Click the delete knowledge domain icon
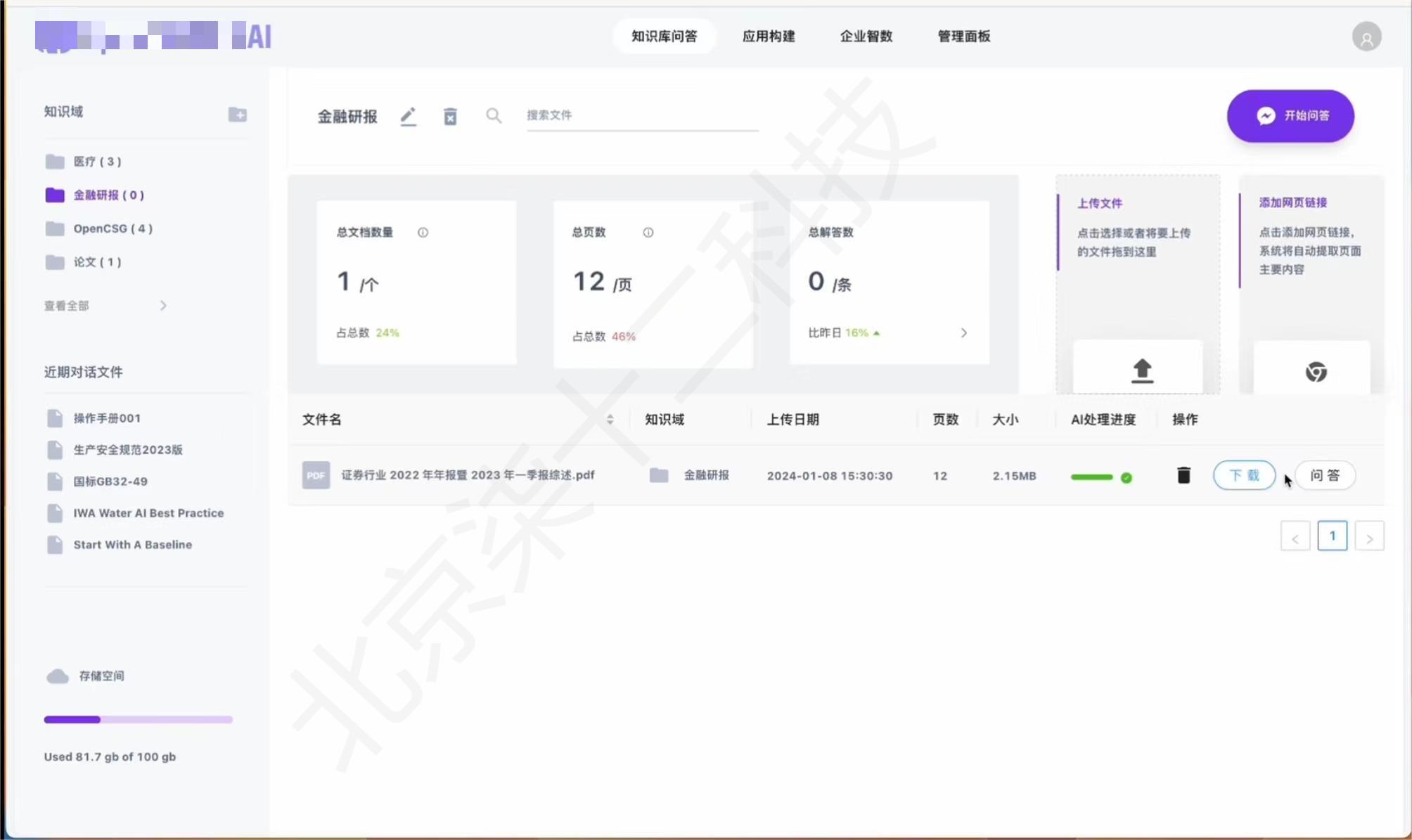Image resolution: width=1412 pixels, height=840 pixels. 451,115
